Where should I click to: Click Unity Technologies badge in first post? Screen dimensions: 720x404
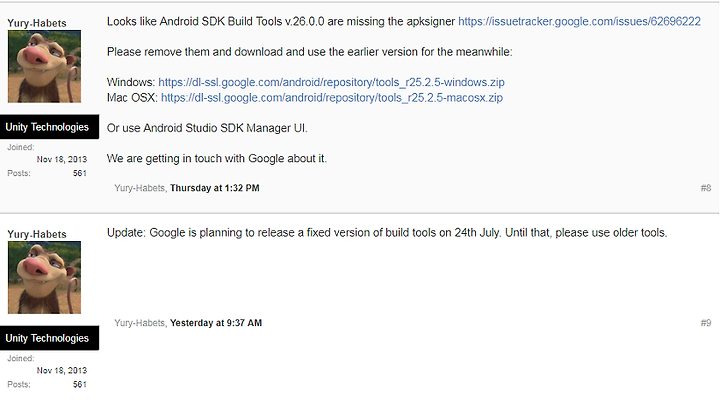[49, 127]
